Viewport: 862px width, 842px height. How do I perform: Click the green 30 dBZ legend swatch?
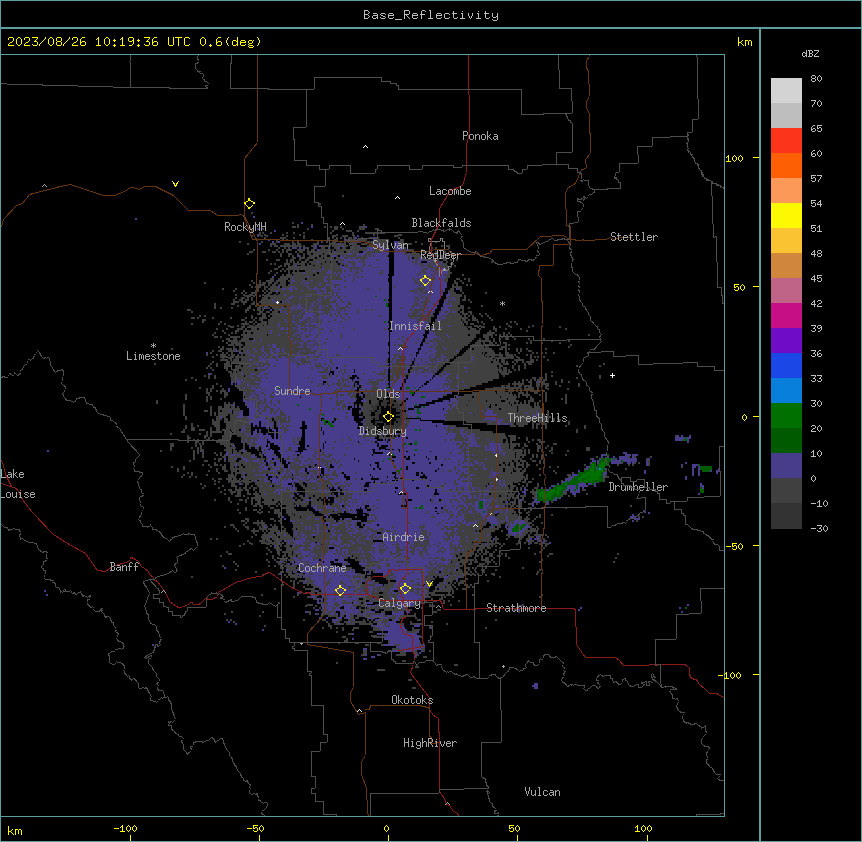point(786,416)
